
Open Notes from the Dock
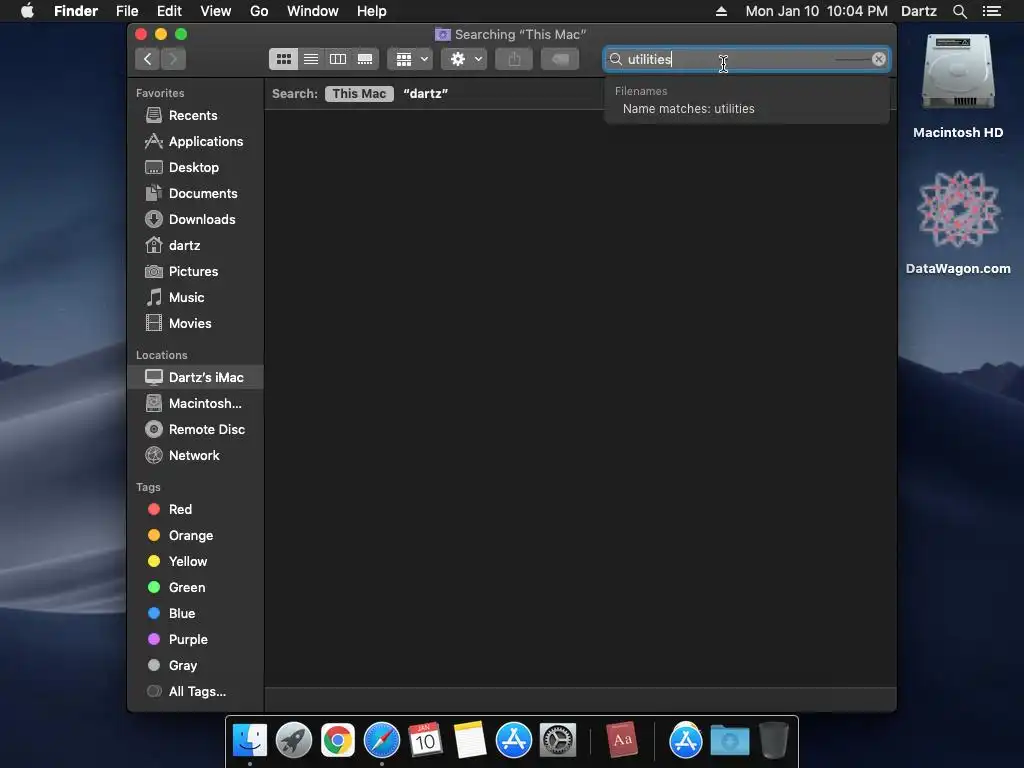click(x=470, y=741)
